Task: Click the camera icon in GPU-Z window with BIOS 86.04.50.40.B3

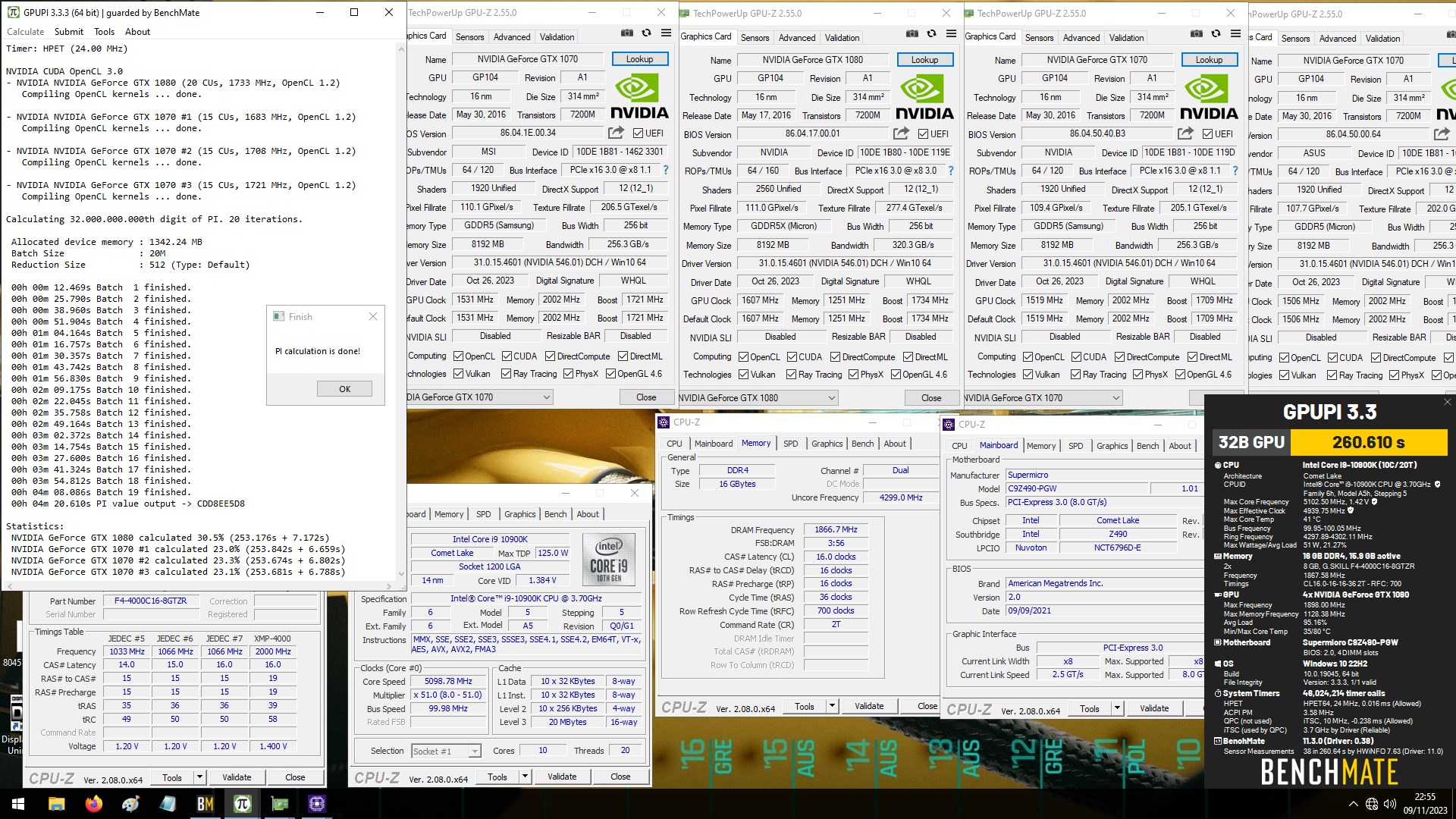Action: coord(1197,34)
